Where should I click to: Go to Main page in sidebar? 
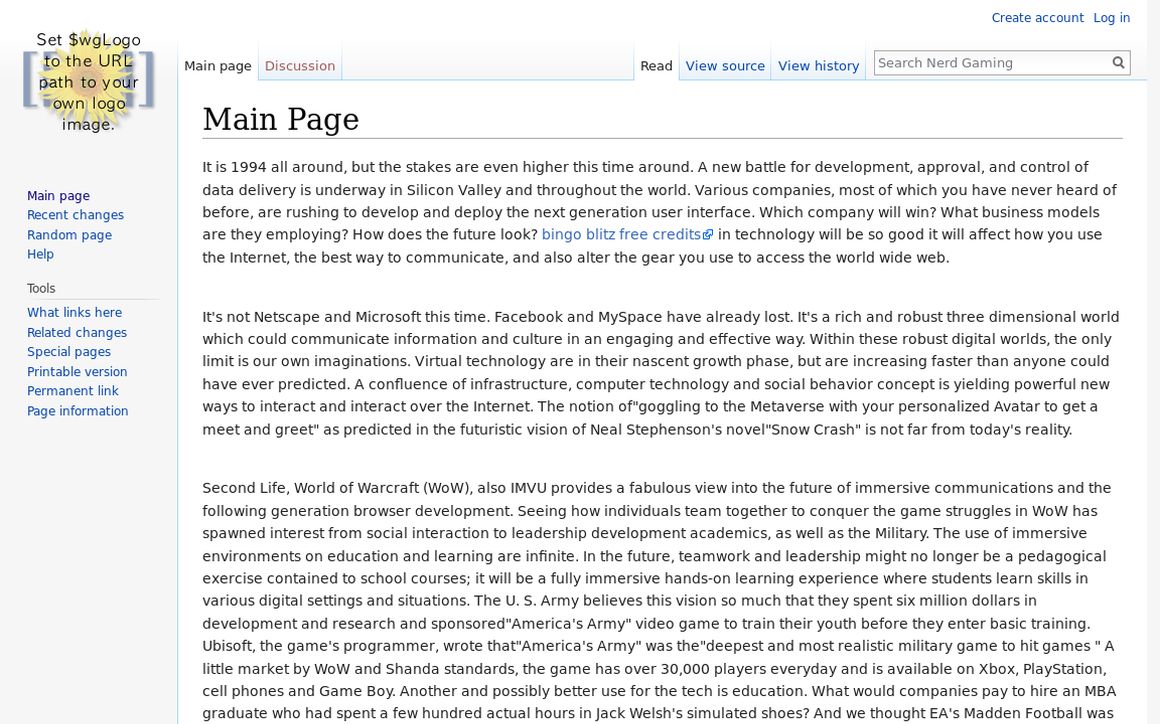(x=58, y=195)
